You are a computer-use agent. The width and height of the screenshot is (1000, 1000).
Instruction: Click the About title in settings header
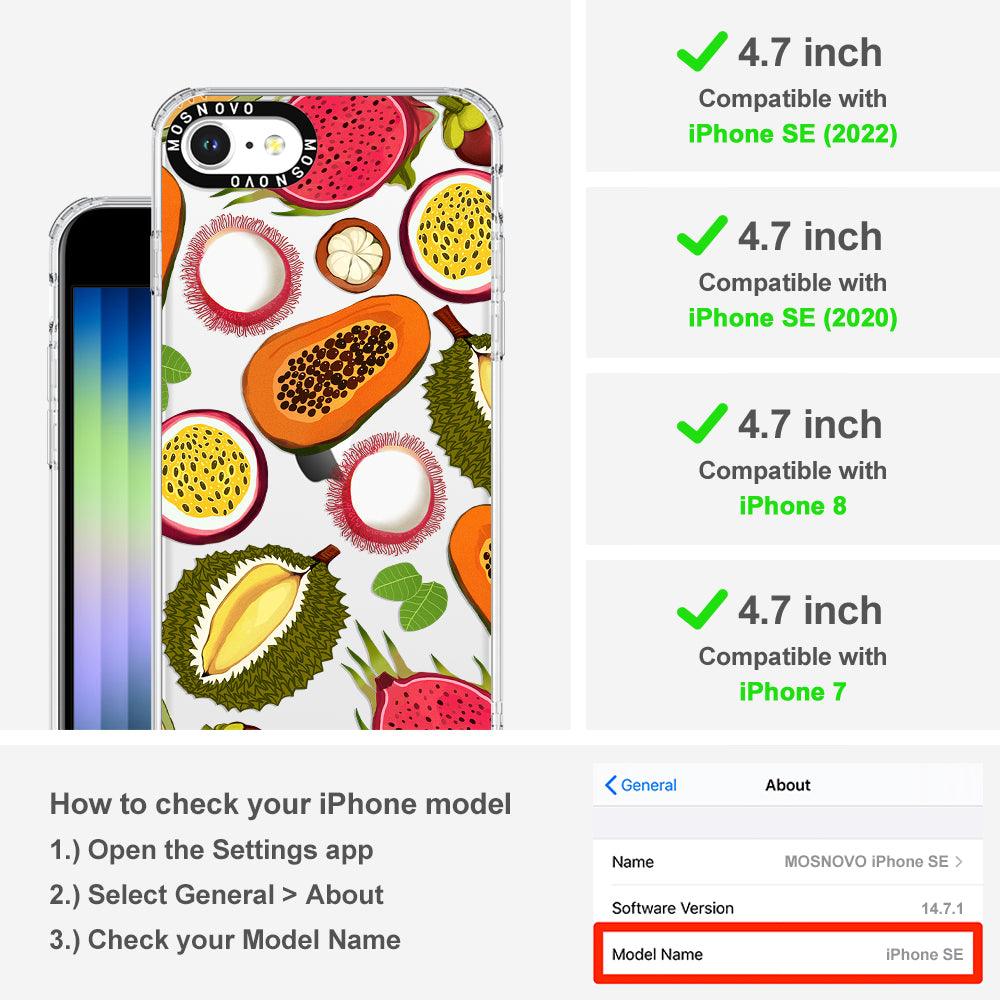pos(788,785)
